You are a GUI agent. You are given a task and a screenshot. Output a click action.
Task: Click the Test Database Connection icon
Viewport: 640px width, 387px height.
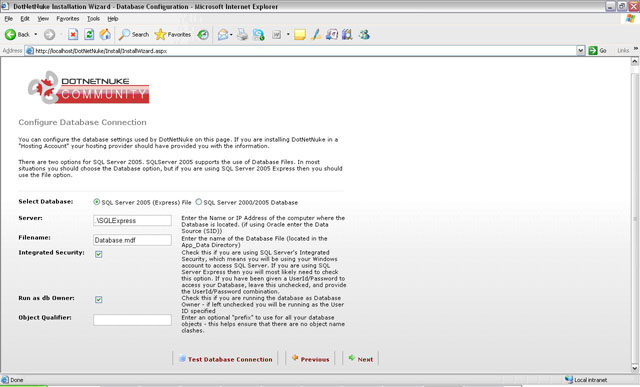(182, 358)
